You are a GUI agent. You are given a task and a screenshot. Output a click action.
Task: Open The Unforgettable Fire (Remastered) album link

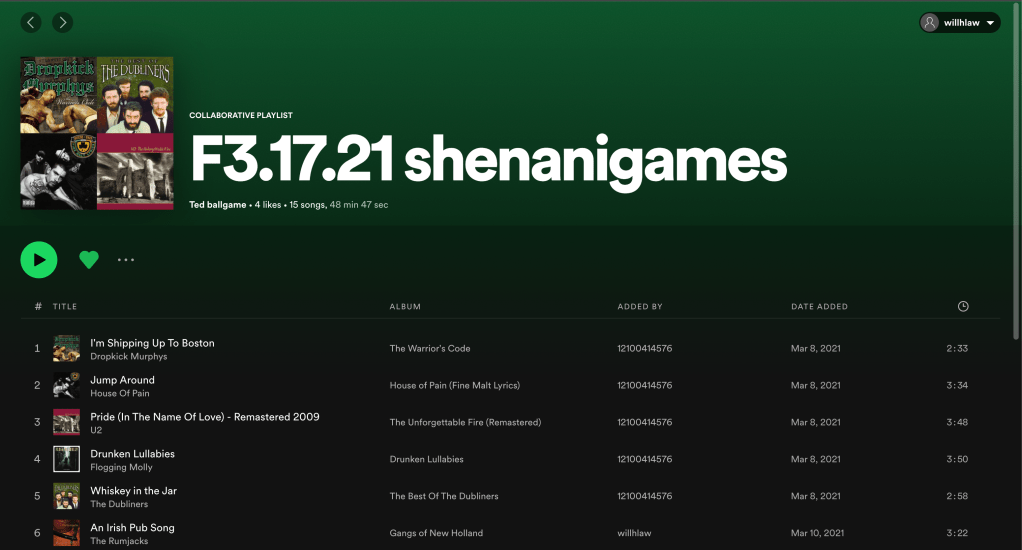pos(465,422)
